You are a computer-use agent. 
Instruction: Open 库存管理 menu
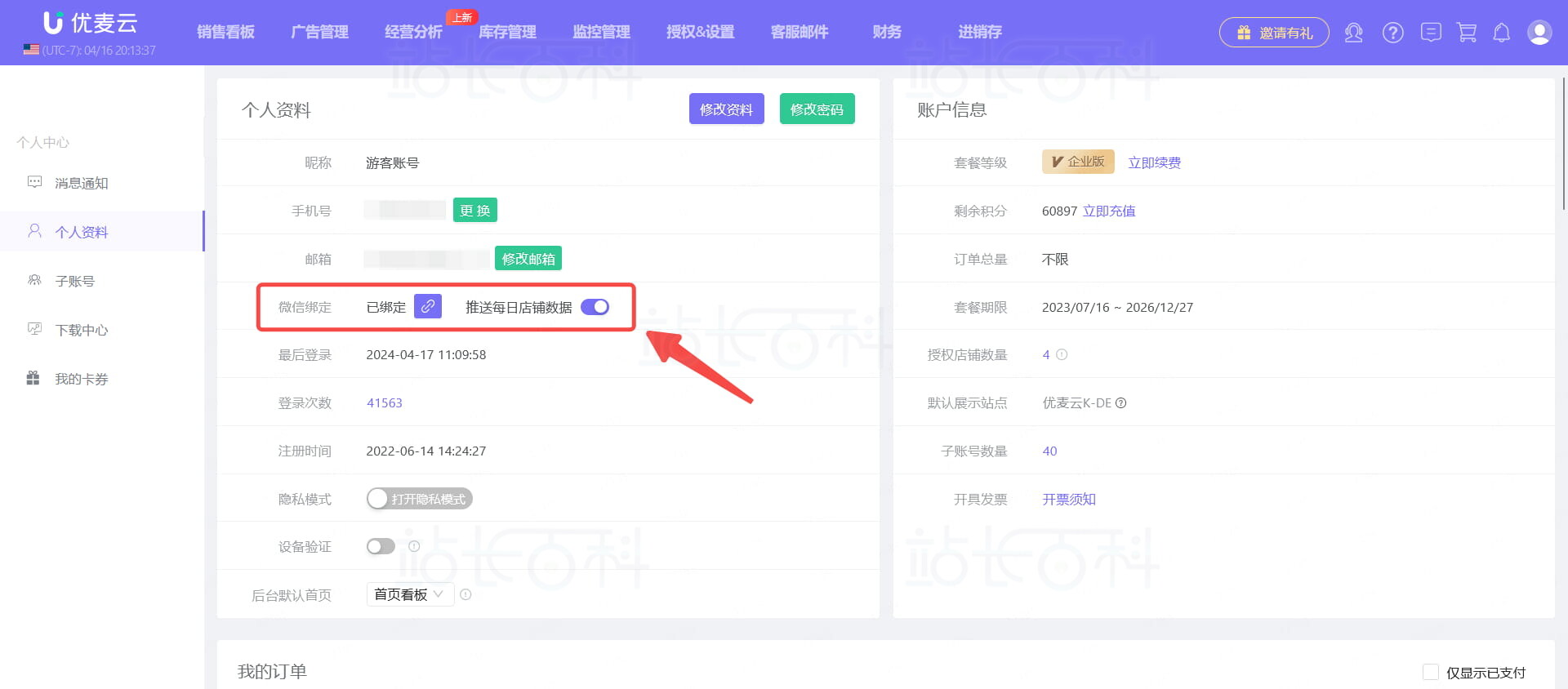(508, 32)
